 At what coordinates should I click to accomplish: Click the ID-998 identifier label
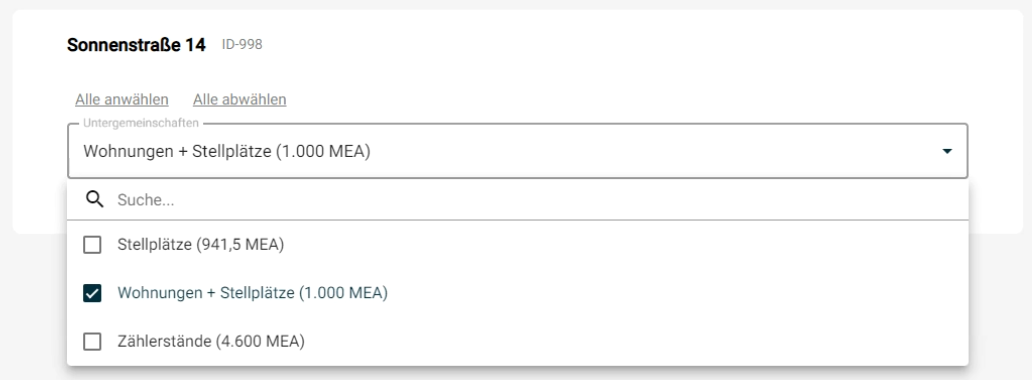pos(242,44)
